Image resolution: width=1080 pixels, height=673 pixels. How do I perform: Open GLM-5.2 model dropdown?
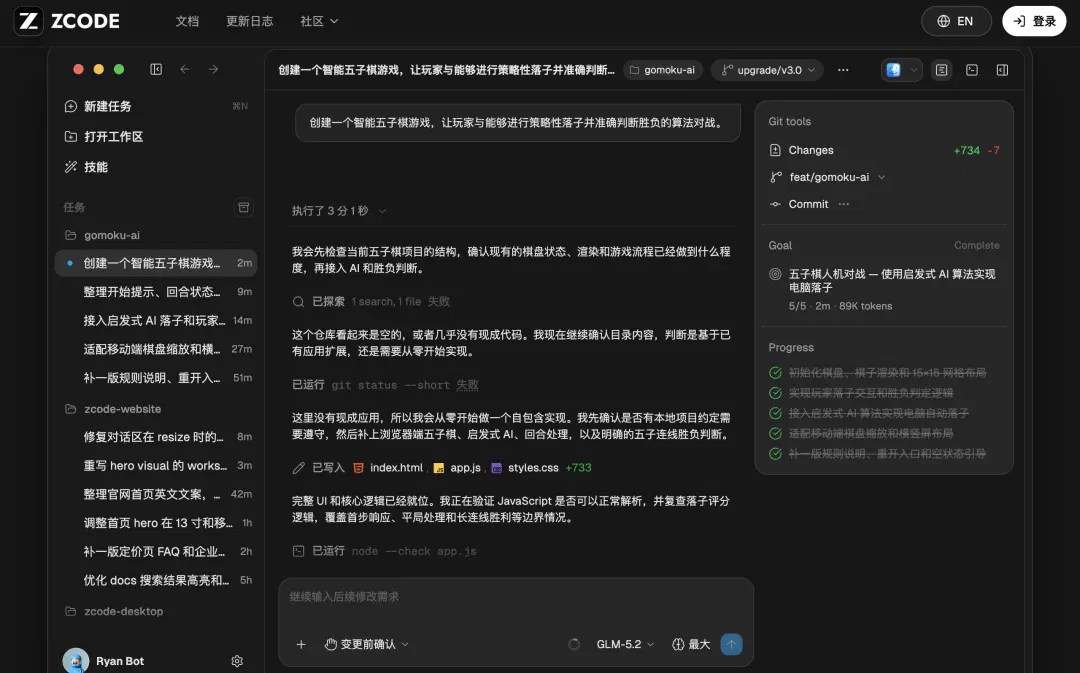tap(625, 644)
